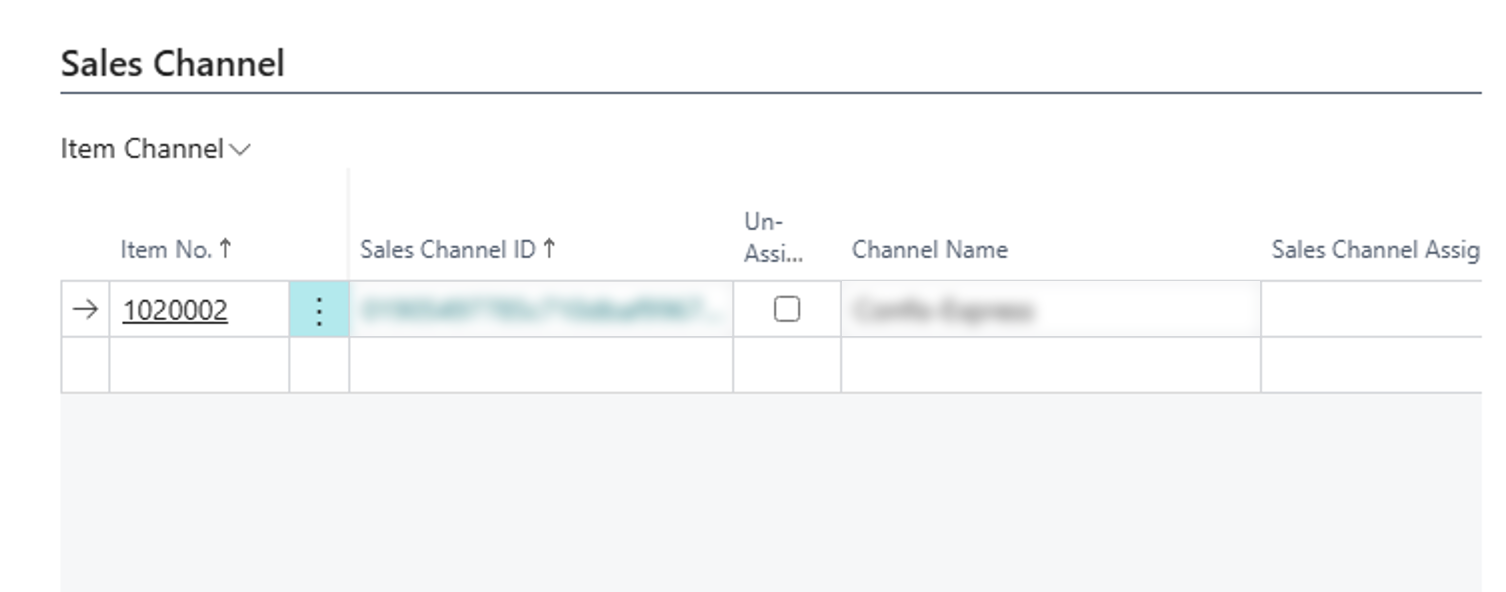Image resolution: width=1506 pixels, height=592 pixels.
Task: Click the Un-Assi... column header
Action: [773, 238]
